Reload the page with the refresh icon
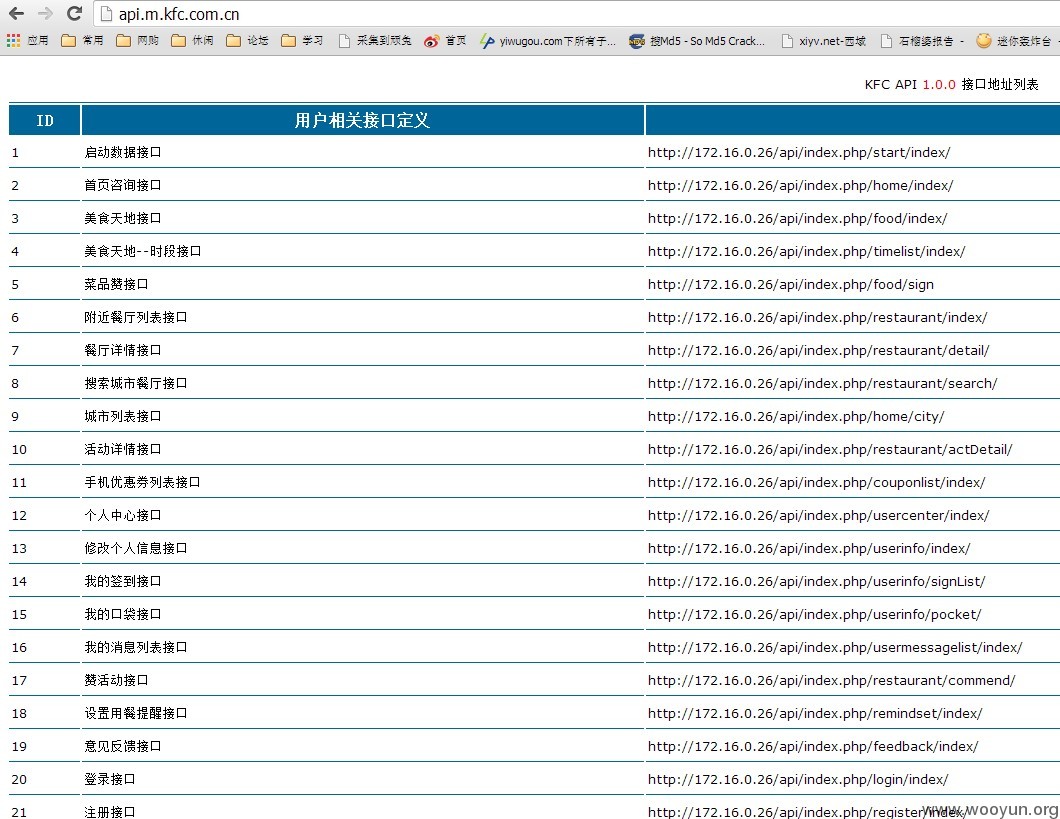The width and height of the screenshot is (1060, 819). 74,14
